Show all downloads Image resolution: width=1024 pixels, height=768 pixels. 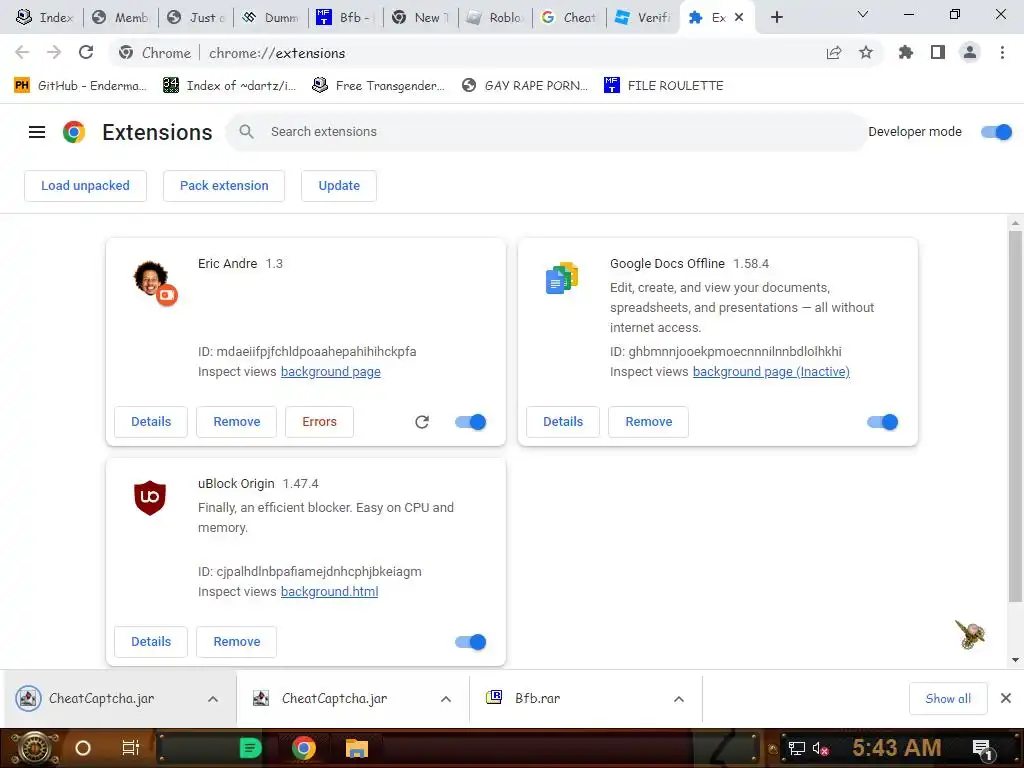pyautogui.click(x=948, y=699)
